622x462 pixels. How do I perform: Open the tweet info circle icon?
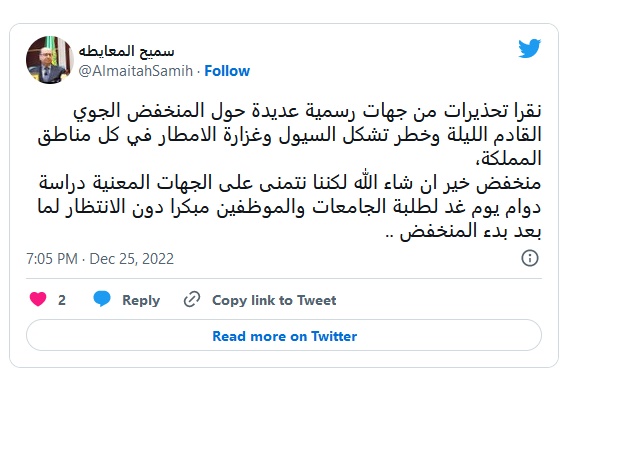tap(530, 258)
